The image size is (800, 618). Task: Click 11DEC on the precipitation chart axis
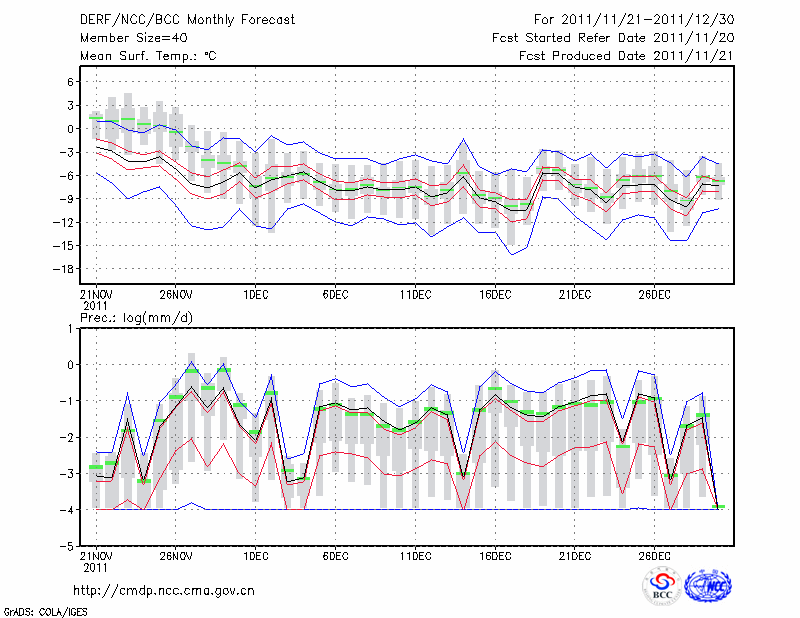[414, 555]
